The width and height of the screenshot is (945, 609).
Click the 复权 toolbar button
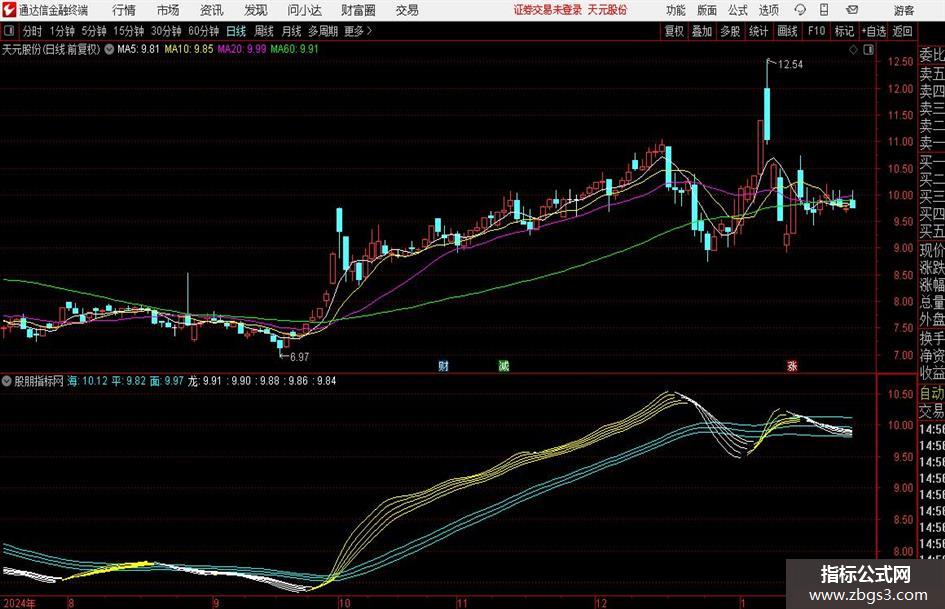(674, 31)
